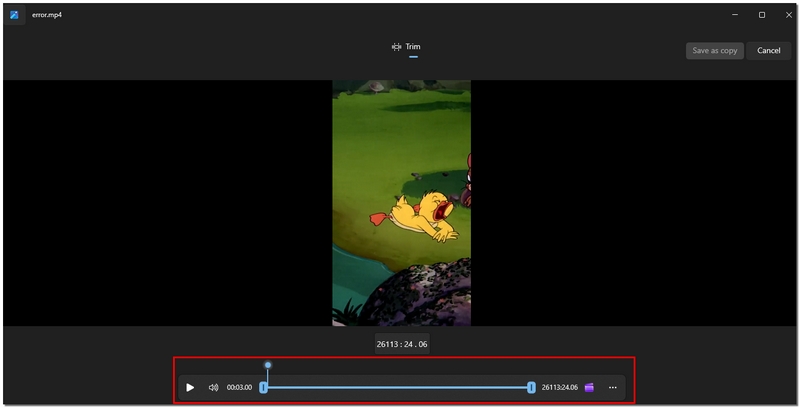The height and width of the screenshot is (408, 800).
Task: Select the Trim tab
Action: coord(407,47)
